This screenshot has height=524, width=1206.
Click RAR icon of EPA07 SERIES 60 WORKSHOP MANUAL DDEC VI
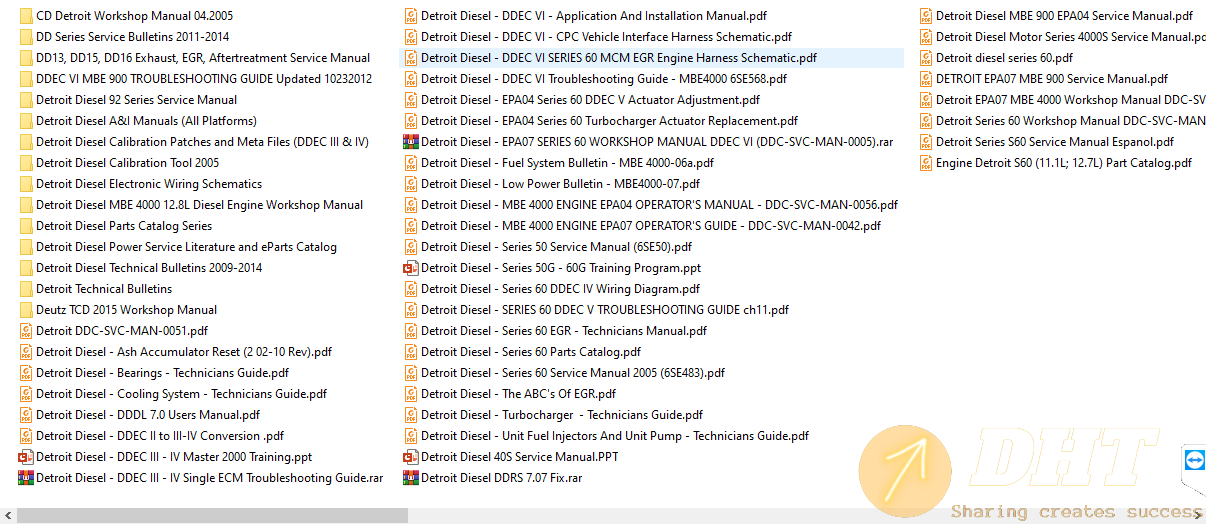pos(411,142)
